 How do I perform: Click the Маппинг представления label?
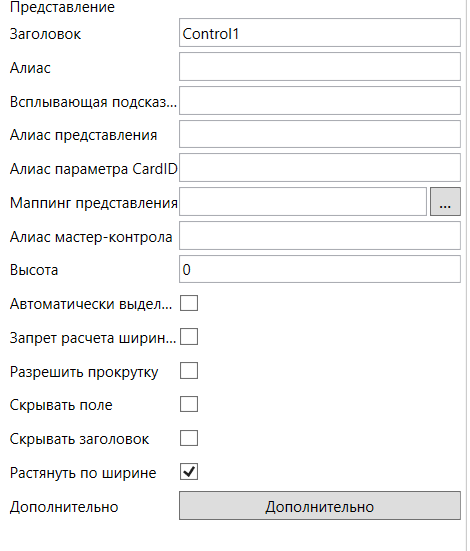pyautogui.click(x=94, y=203)
